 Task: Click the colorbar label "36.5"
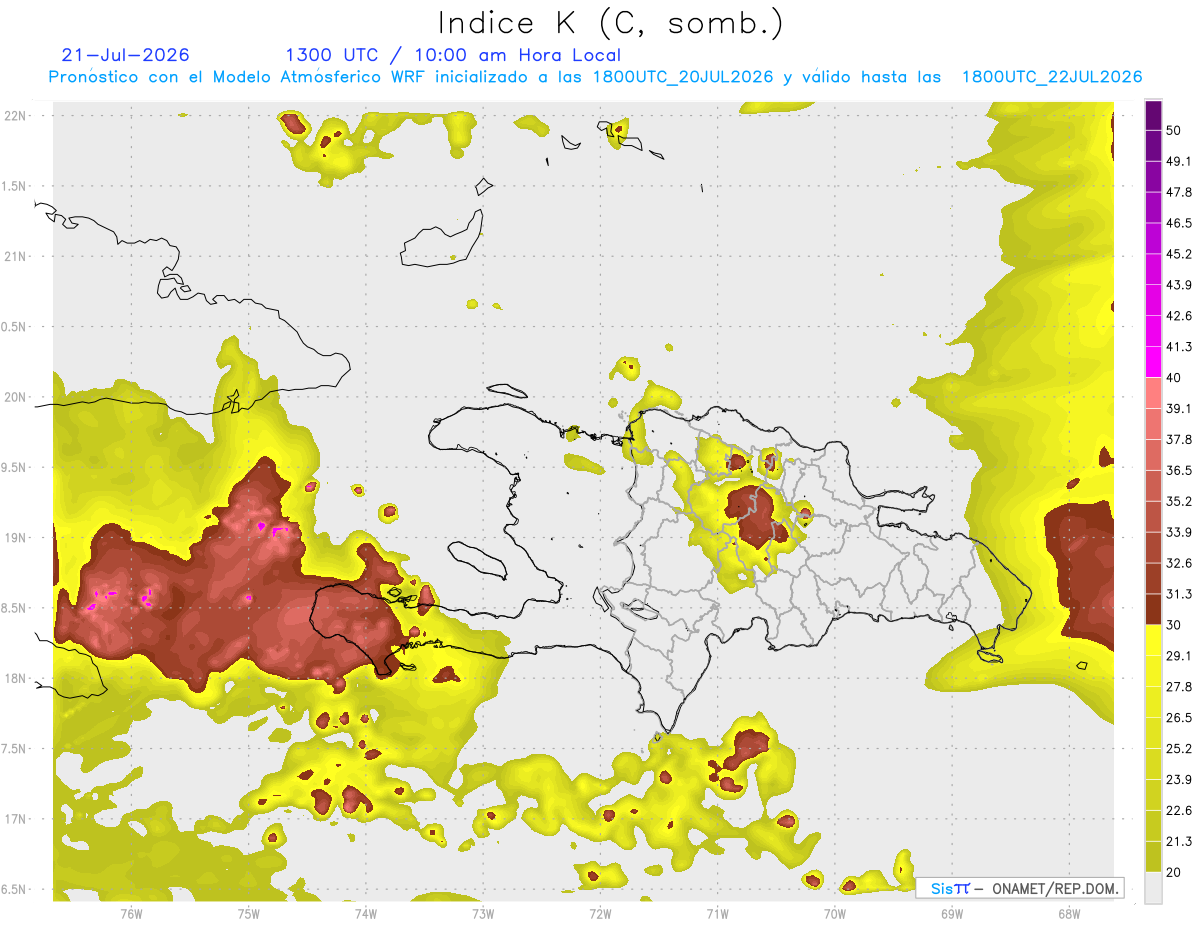coord(1178,470)
